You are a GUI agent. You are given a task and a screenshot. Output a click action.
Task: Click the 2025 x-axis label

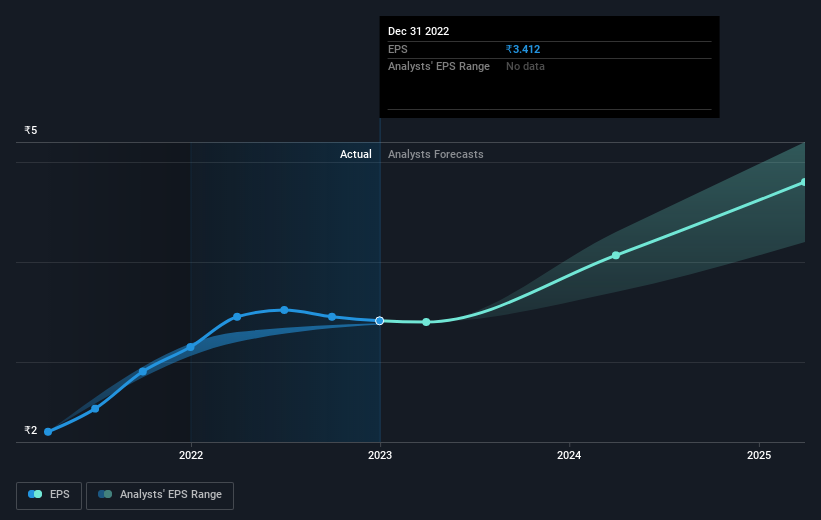click(x=759, y=455)
